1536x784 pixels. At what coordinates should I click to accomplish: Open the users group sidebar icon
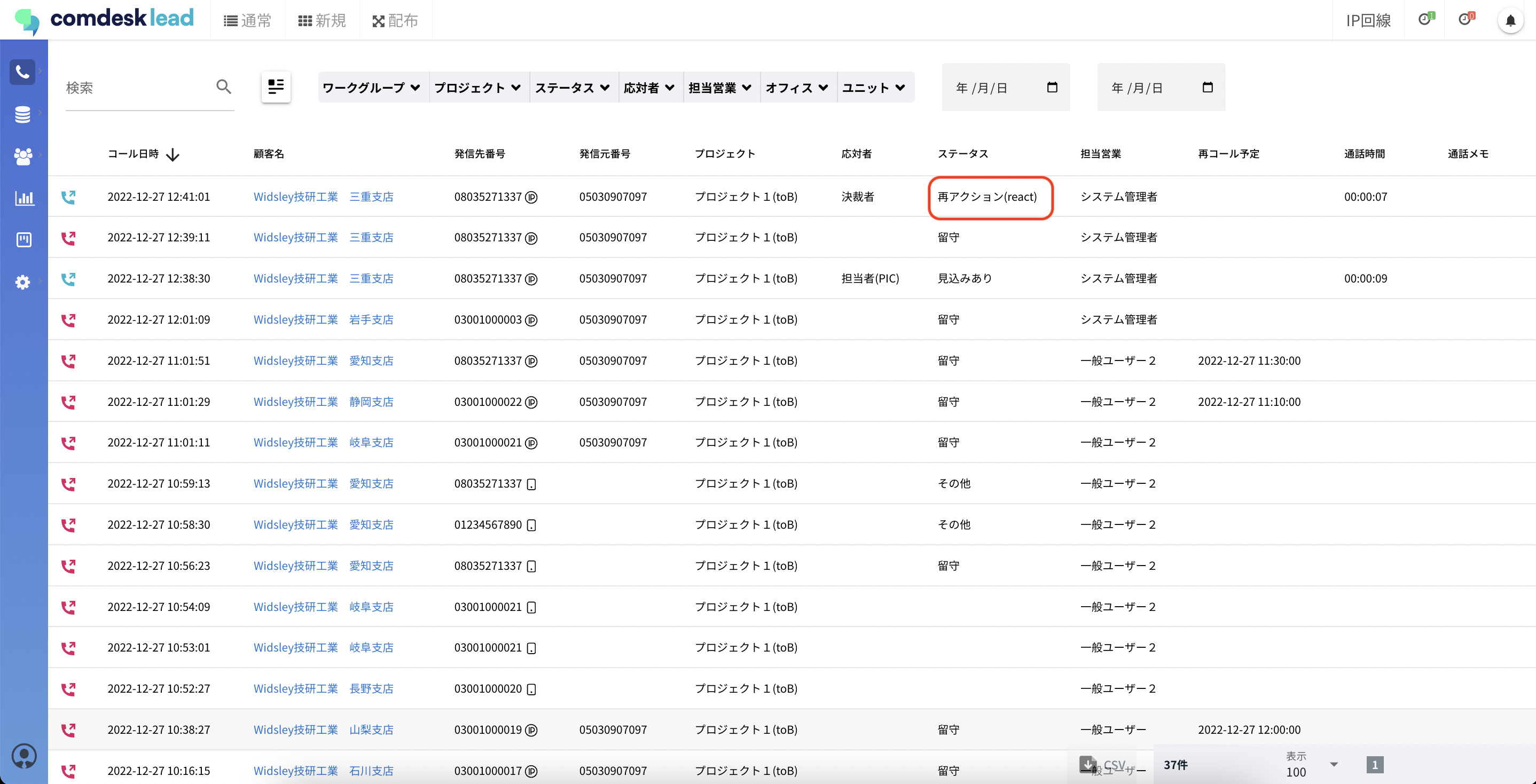[22, 156]
